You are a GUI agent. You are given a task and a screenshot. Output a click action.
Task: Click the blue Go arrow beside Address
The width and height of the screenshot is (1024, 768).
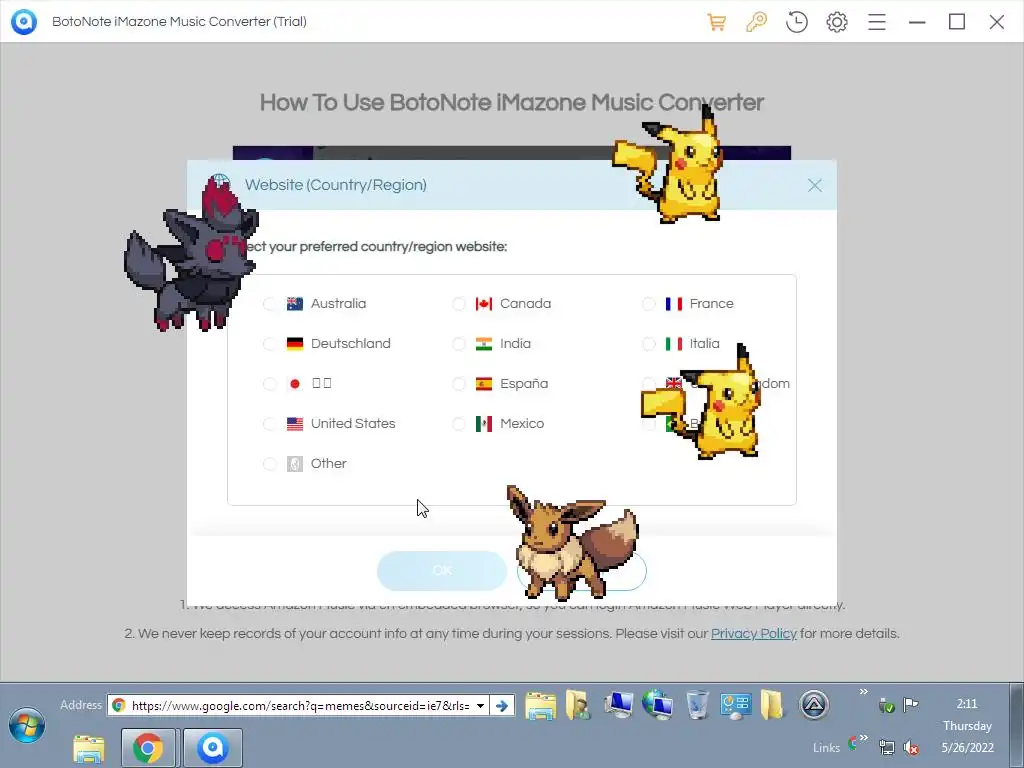click(x=502, y=705)
